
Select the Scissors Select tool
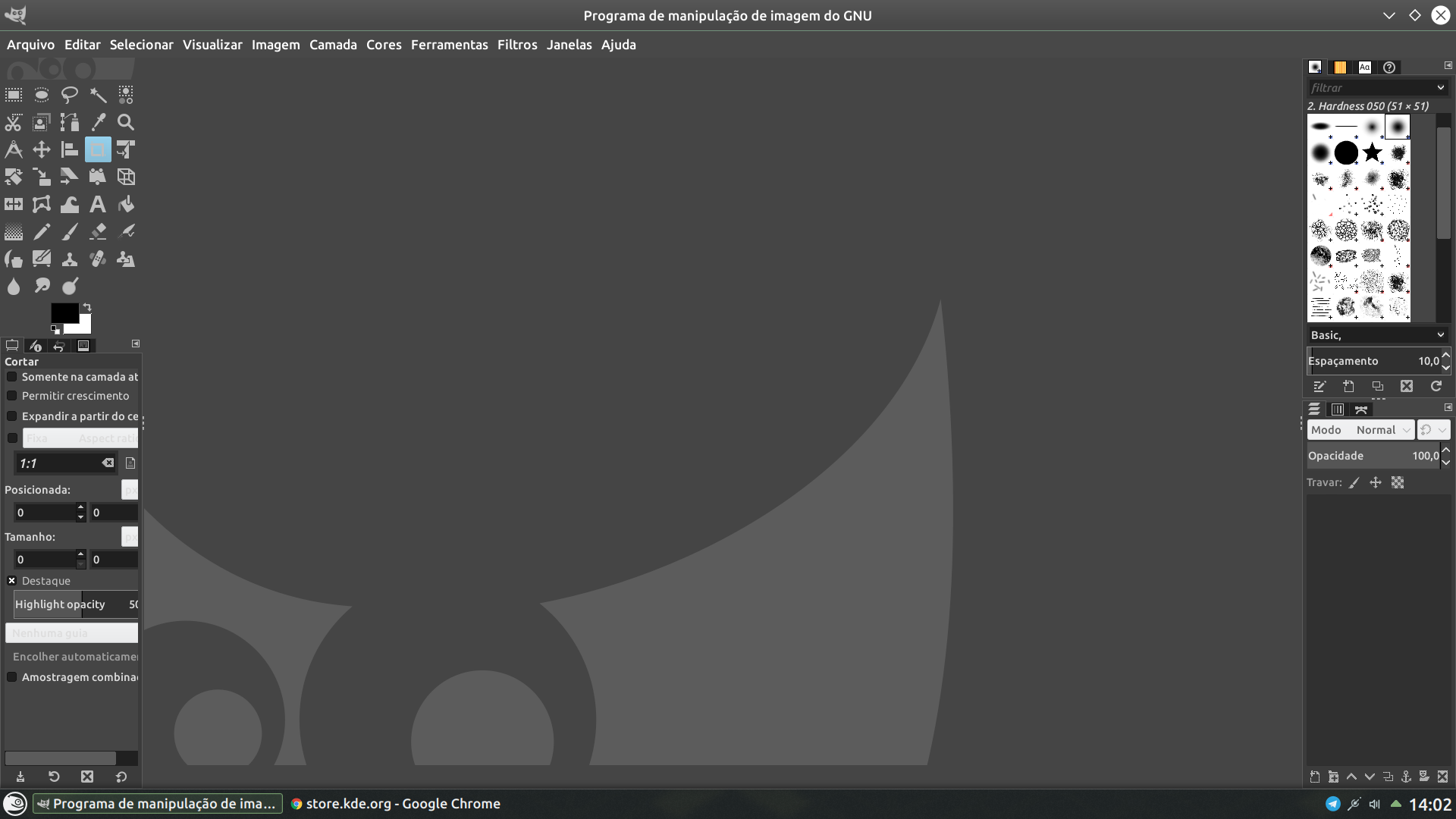tap(14, 122)
